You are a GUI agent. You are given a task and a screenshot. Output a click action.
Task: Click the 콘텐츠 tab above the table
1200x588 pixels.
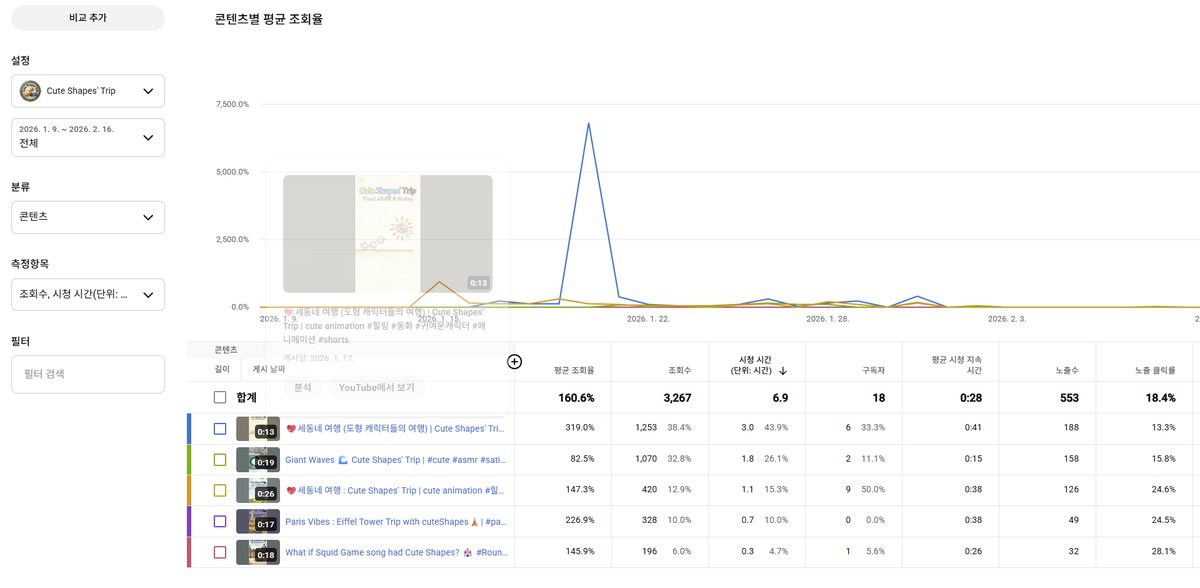pos(226,350)
